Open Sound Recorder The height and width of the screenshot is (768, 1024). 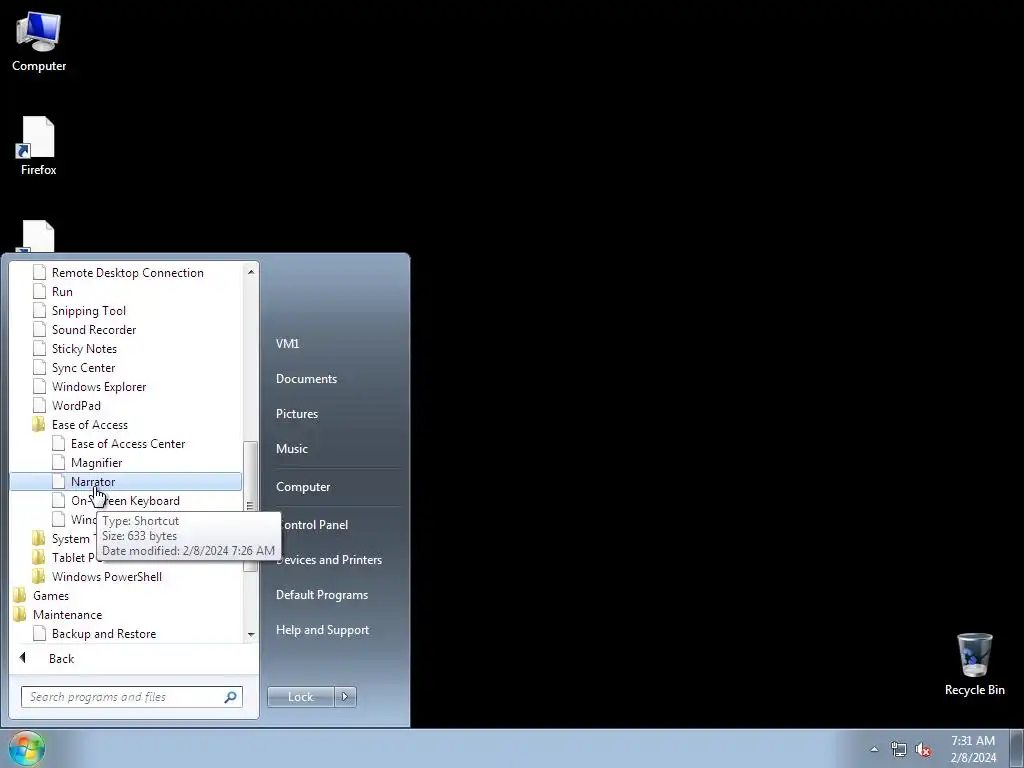(94, 329)
